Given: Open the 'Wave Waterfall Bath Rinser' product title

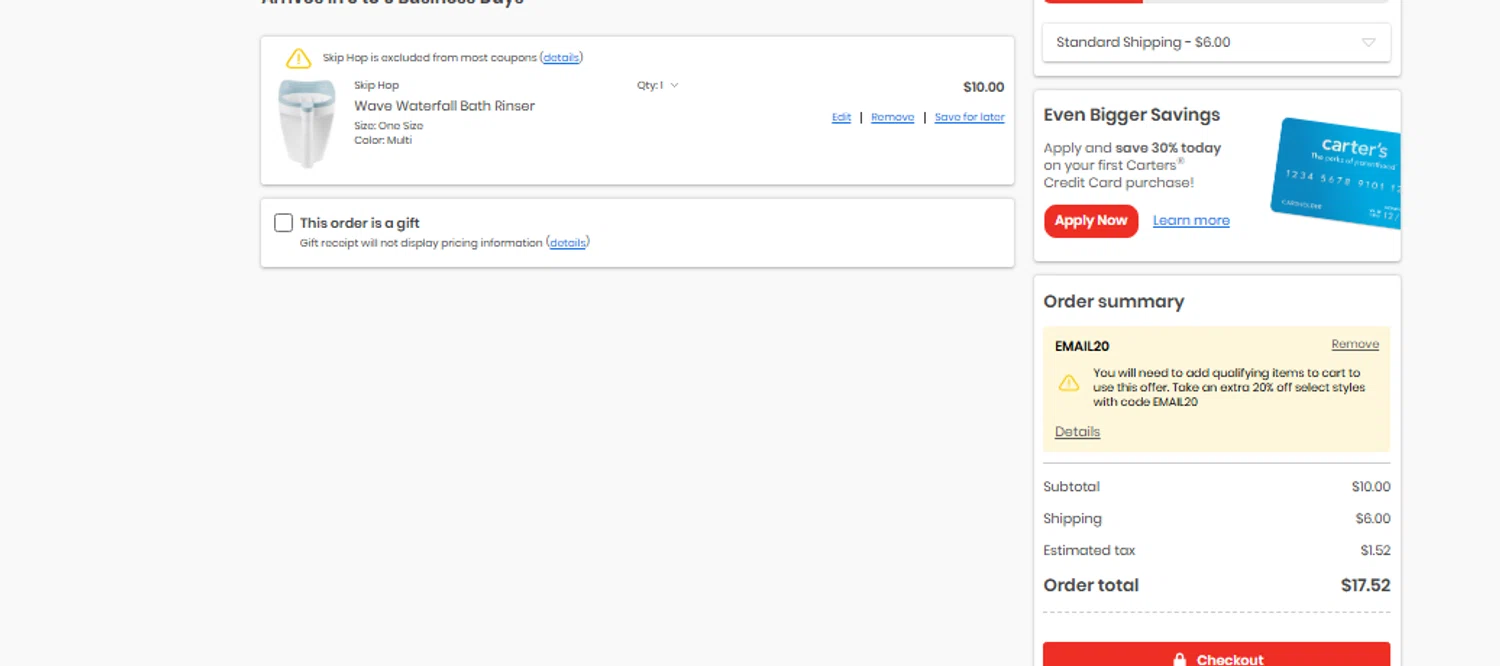Looking at the screenshot, I should coord(444,106).
